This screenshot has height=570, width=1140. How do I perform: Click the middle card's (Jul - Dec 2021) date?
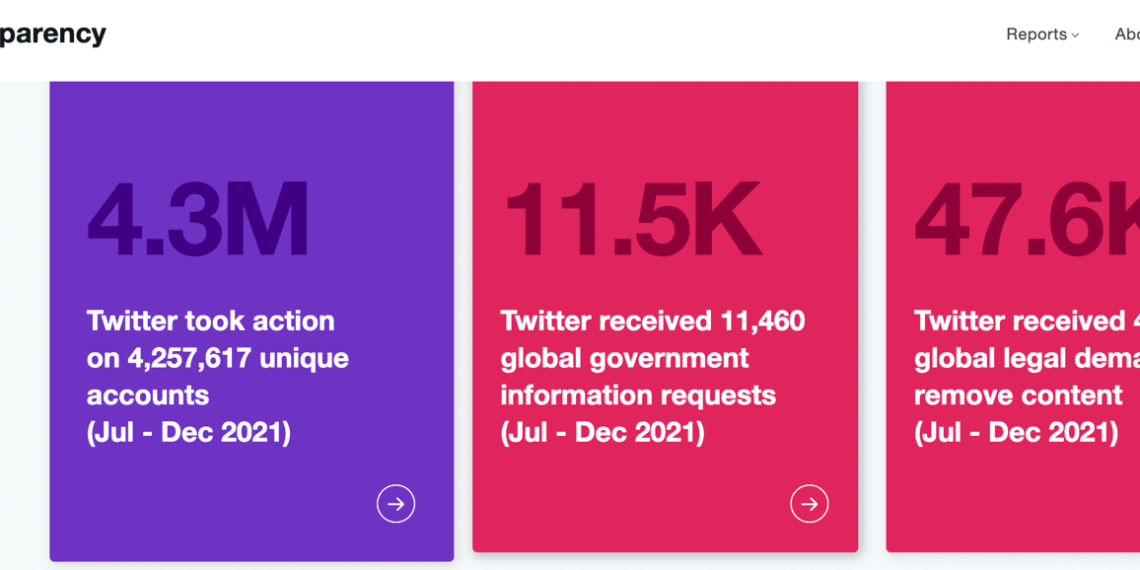point(603,433)
